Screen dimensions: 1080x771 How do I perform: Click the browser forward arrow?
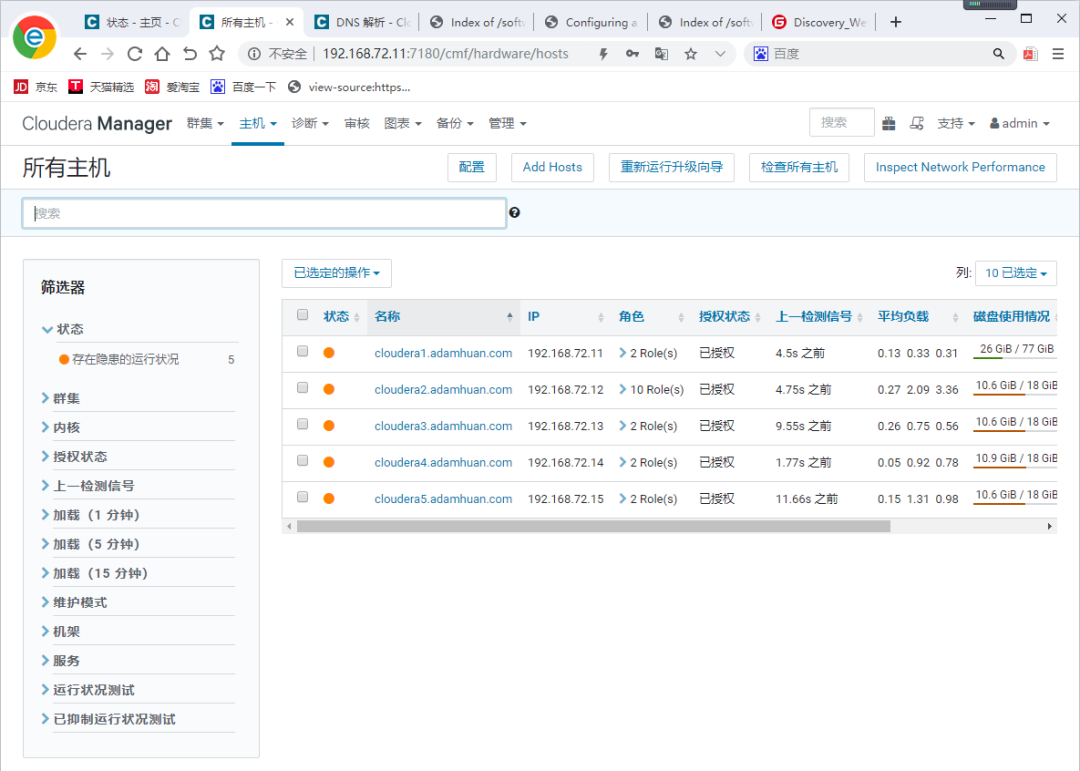[107, 54]
